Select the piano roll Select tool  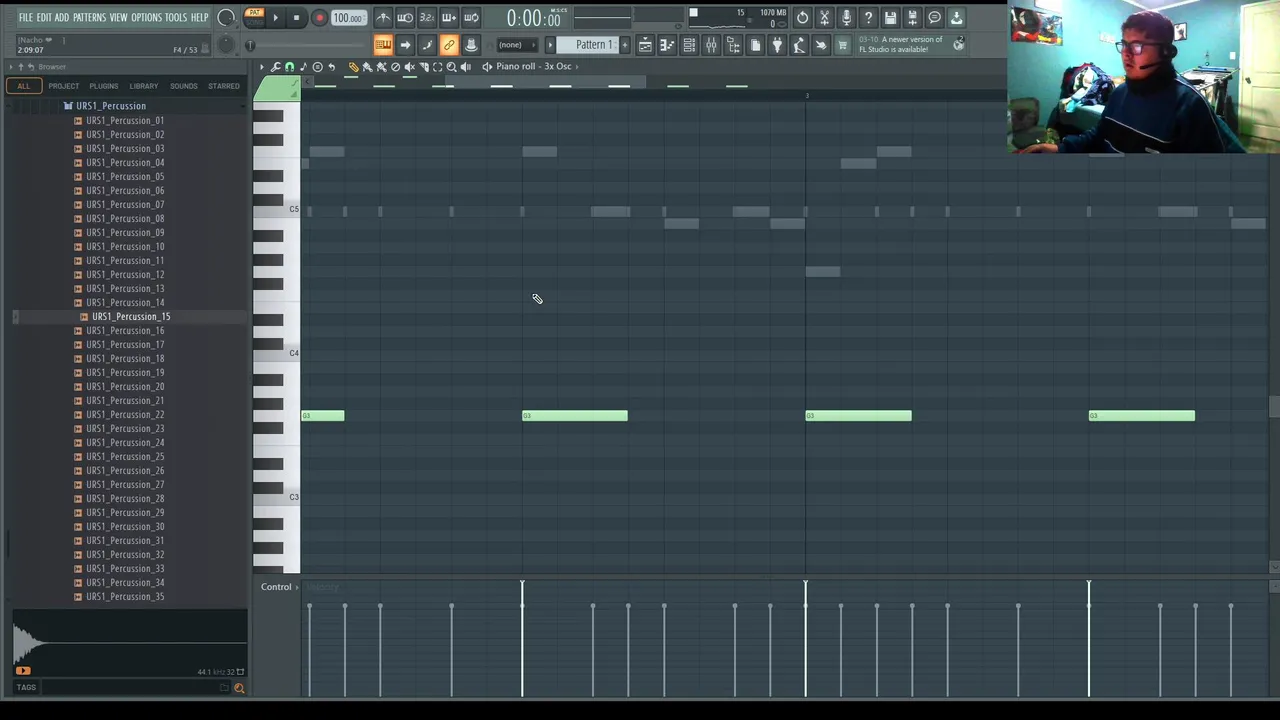coord(437,67)
